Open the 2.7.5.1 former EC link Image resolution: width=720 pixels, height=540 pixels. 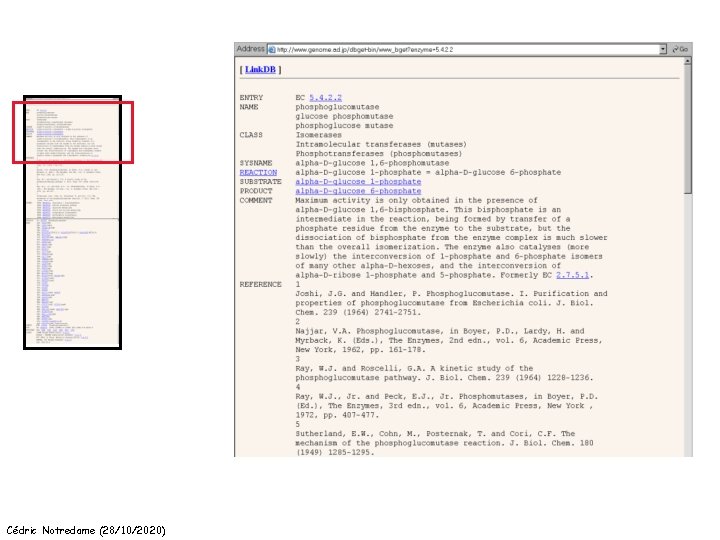click(x=572, y=275)
